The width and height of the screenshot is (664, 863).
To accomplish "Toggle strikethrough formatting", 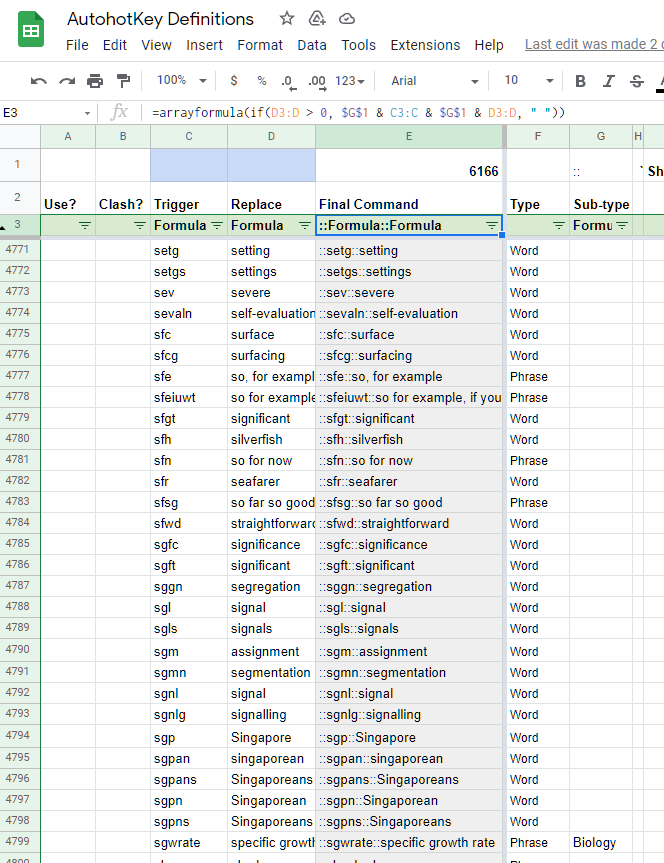I will click(x=637, y=81).
